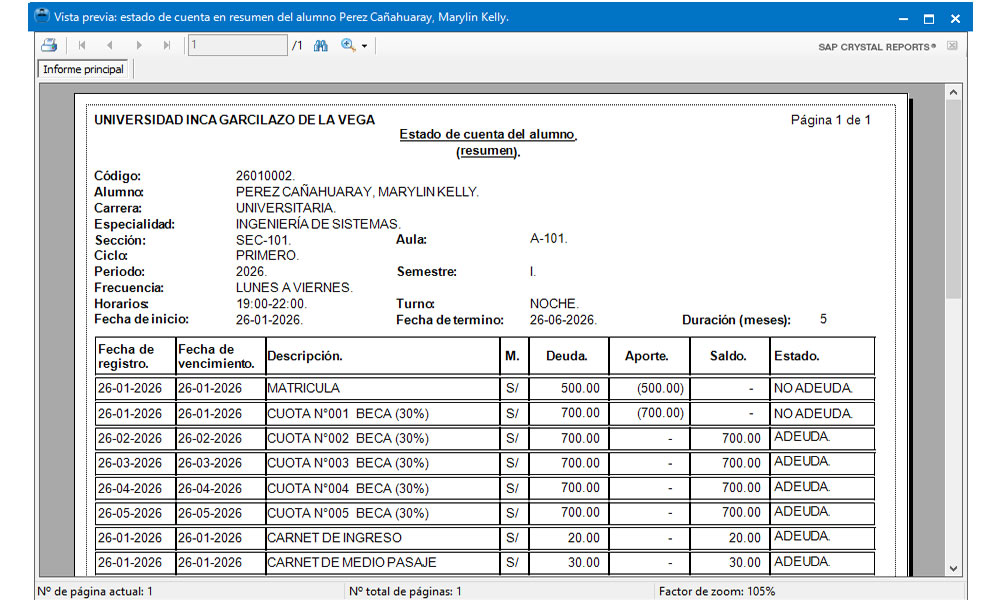Maximize the Vista previa window

coord(929,18)
